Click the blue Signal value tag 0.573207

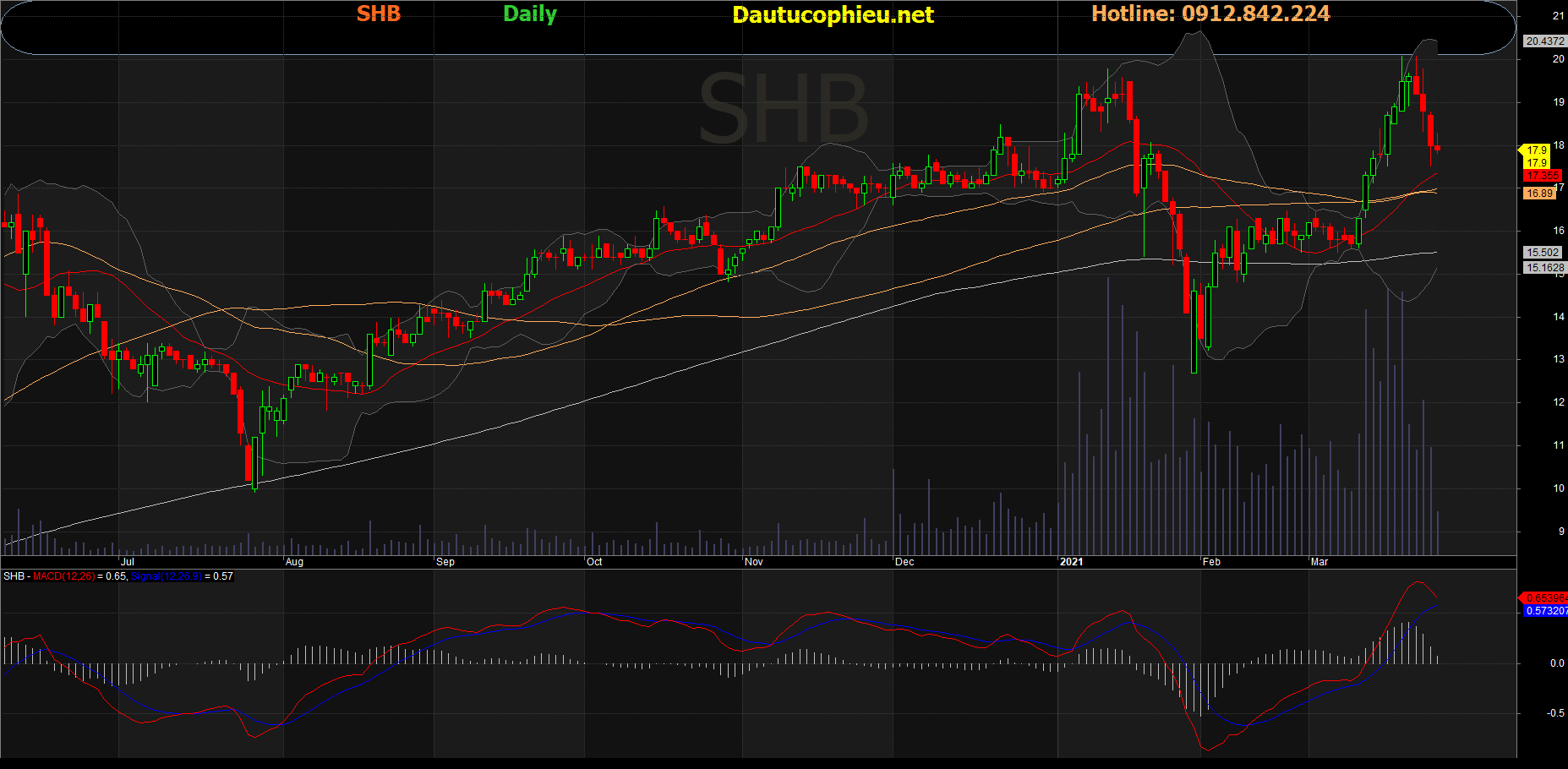click(1545, 611)
